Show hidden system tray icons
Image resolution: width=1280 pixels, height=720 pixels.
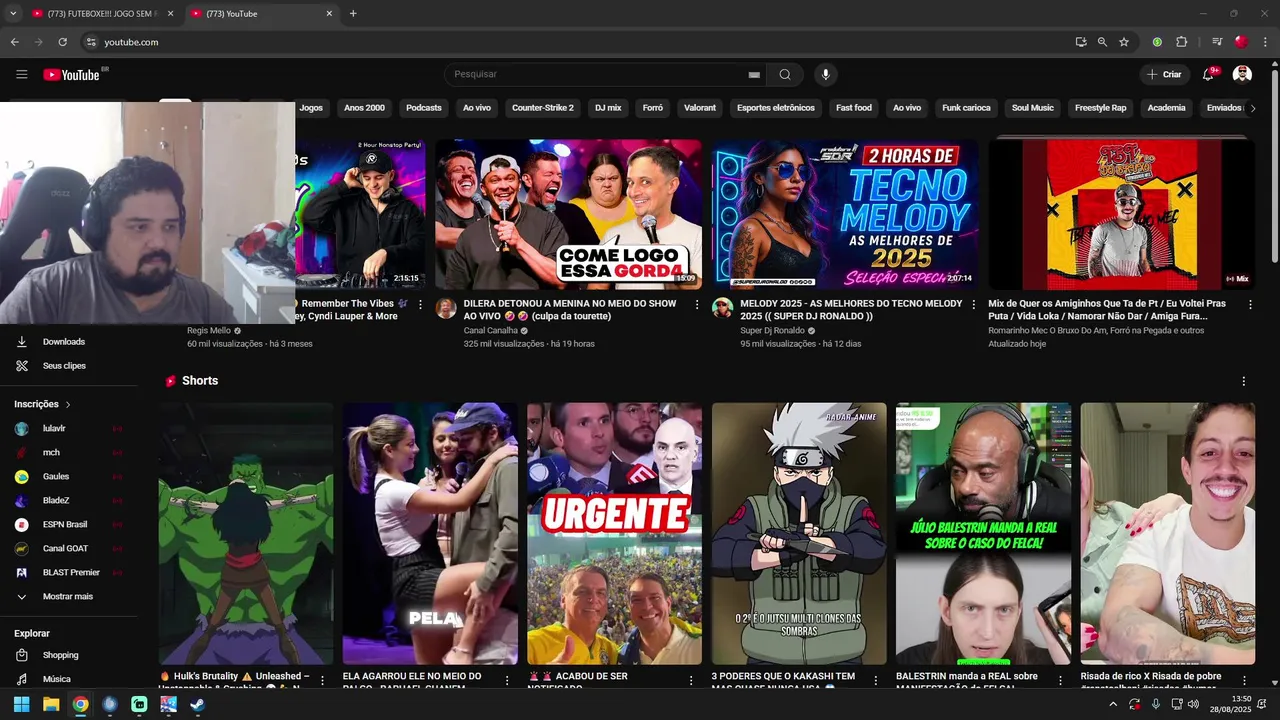coord(1112,704)
